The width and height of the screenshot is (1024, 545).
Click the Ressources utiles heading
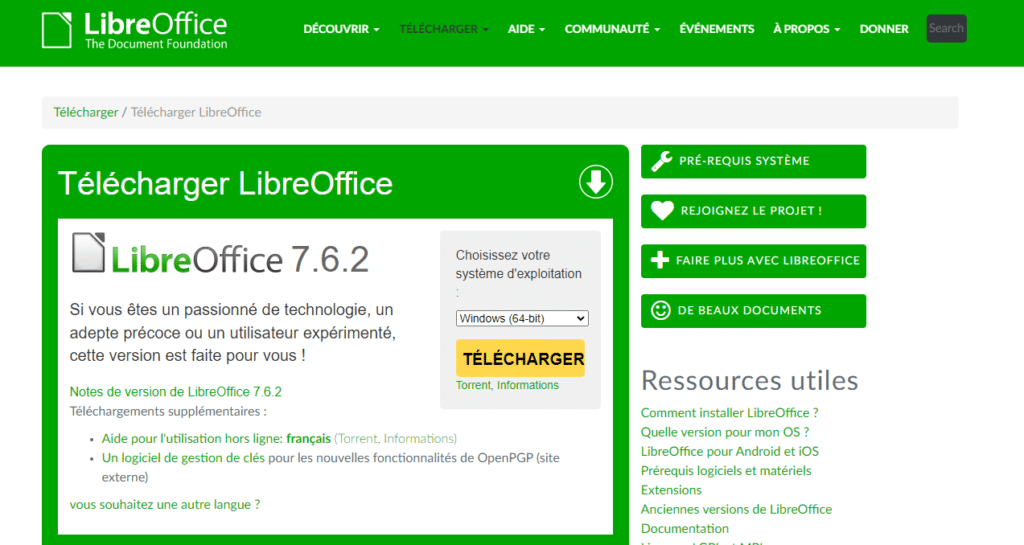click(x=750, y=381)
